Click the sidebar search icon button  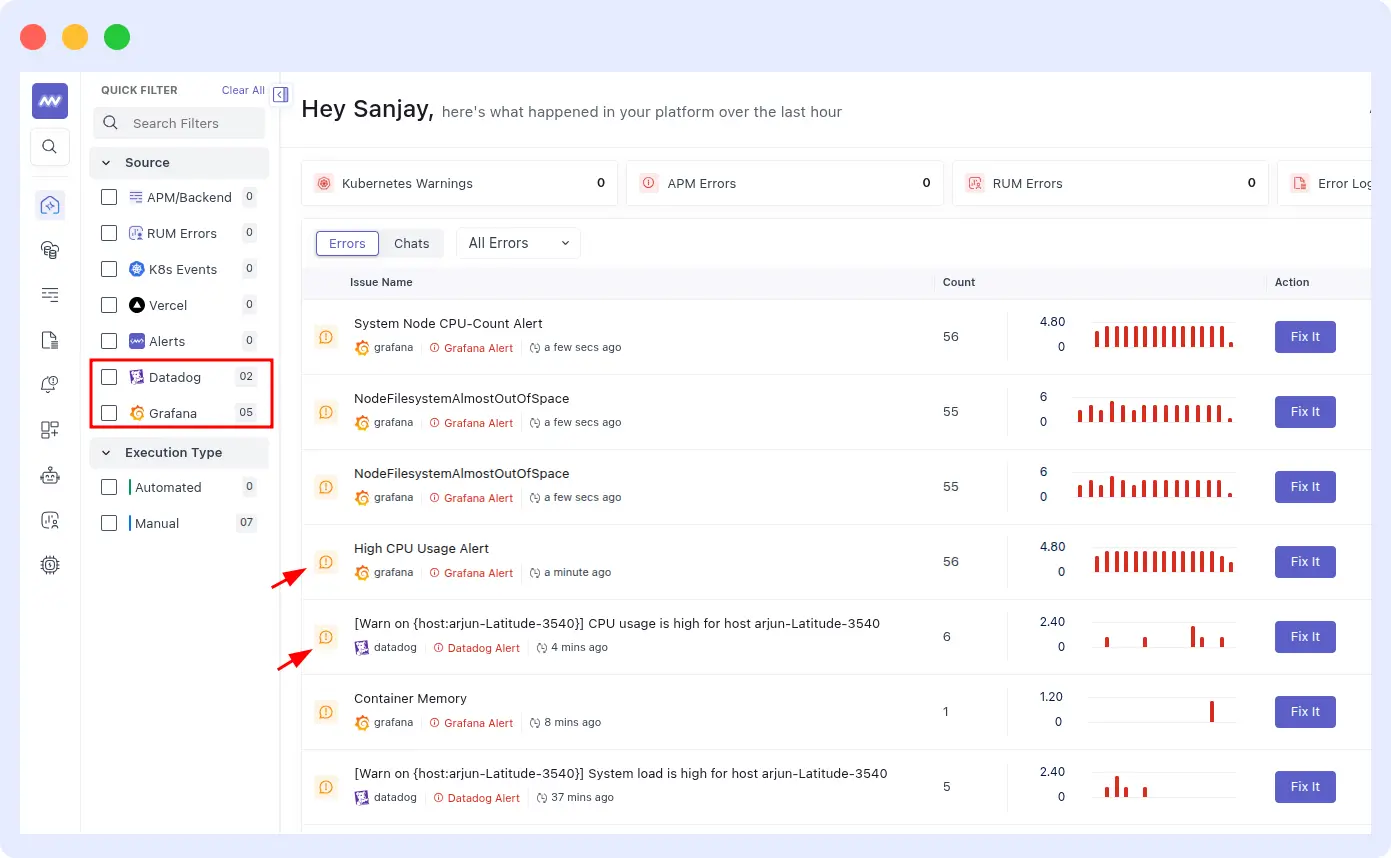tap(50, 147)
